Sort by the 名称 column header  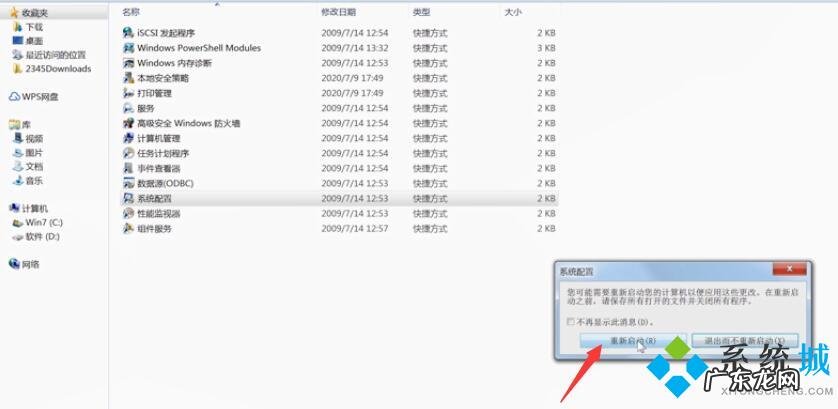pos(131,12)
